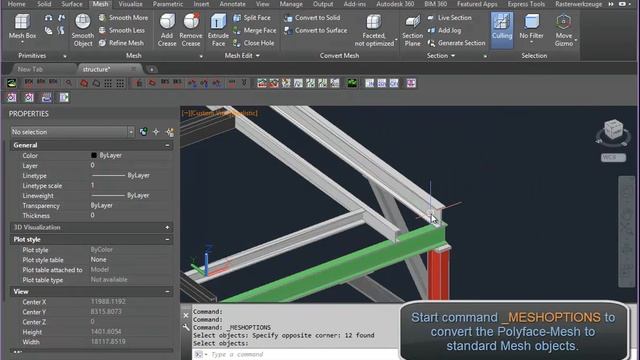The width and height of the screenshot is (640, 360).
Task: Start the Section Plane tool
Action: (412, 29)
